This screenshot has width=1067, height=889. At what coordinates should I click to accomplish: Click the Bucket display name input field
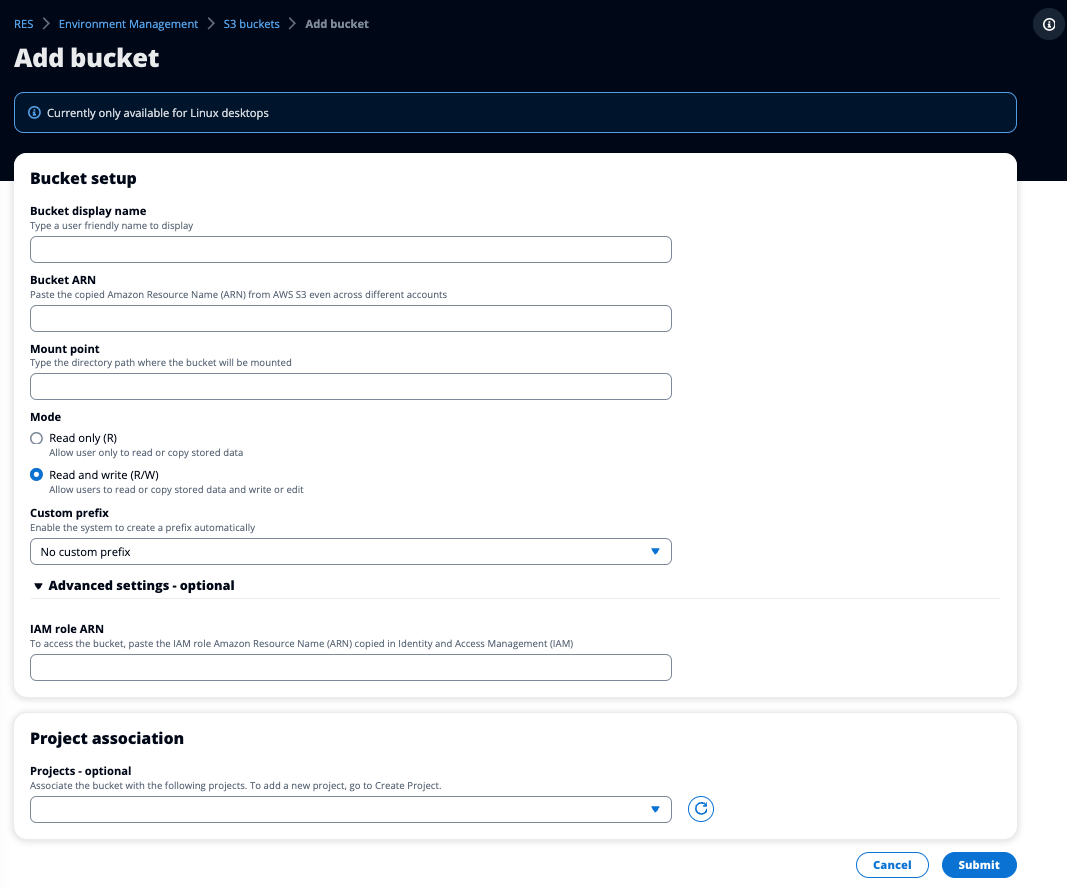tap(350, 249)
